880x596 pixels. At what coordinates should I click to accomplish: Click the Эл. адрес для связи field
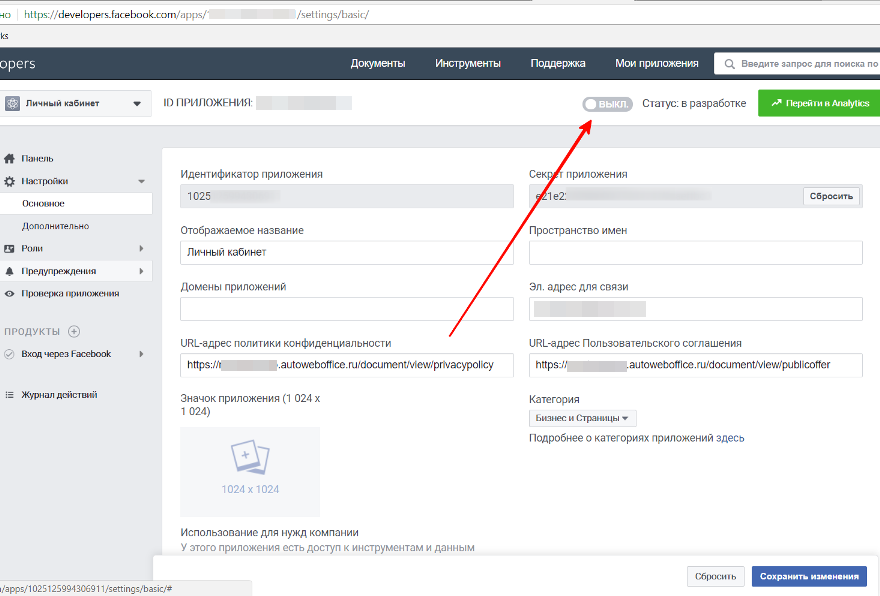coord(695,309)
